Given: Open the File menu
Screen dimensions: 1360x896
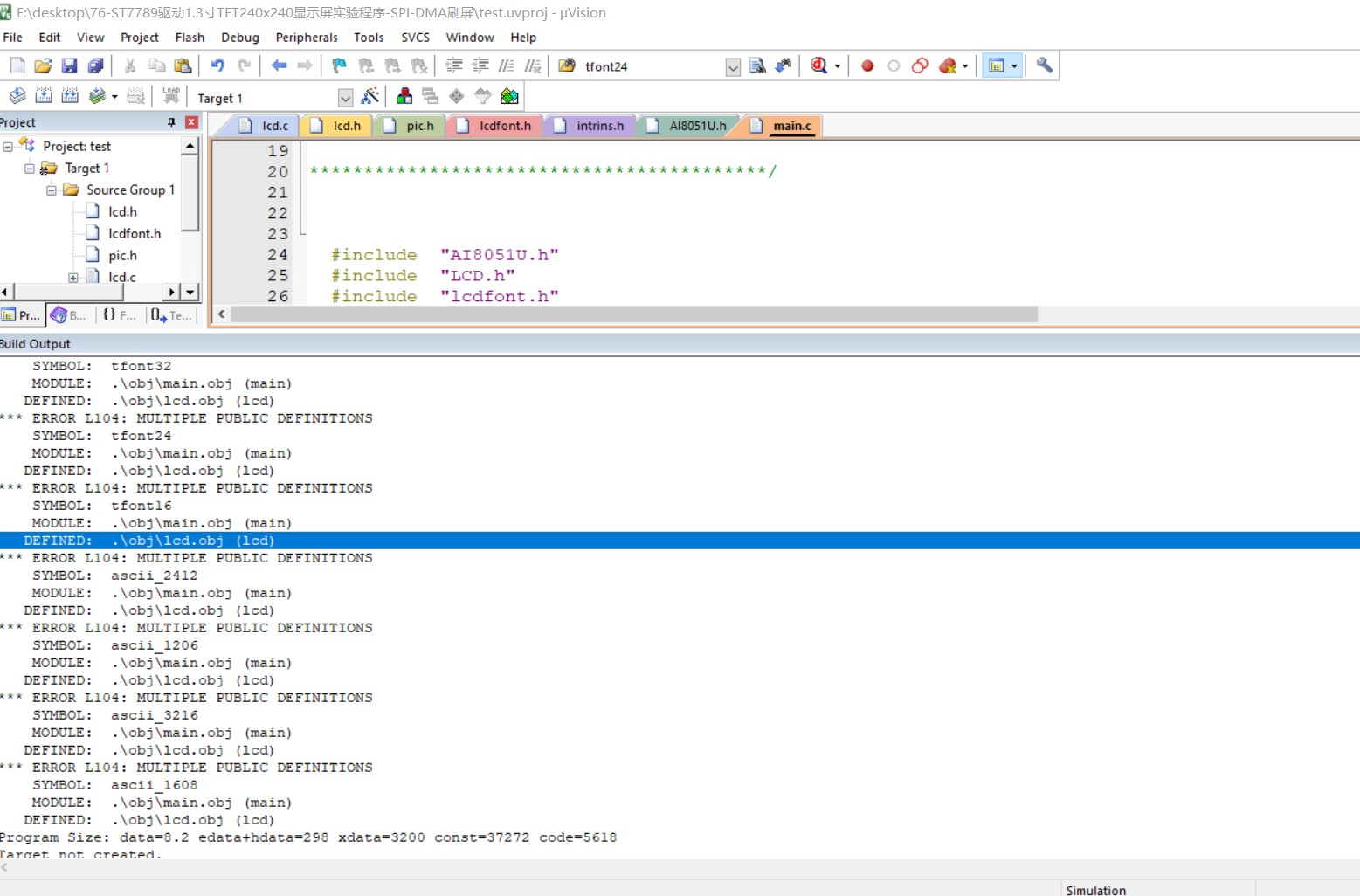Looking at the screenshot, I should coord(13,38).
